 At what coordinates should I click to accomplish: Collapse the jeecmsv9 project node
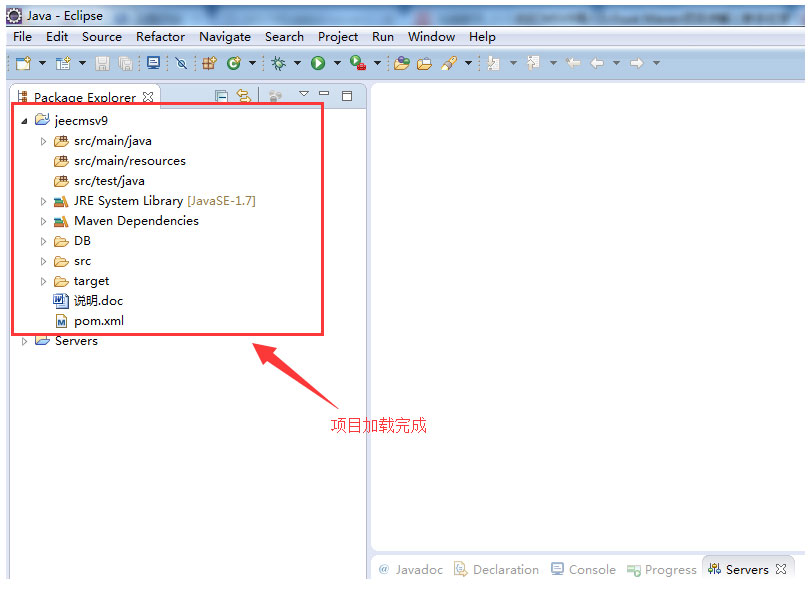(x=24, y=121)
